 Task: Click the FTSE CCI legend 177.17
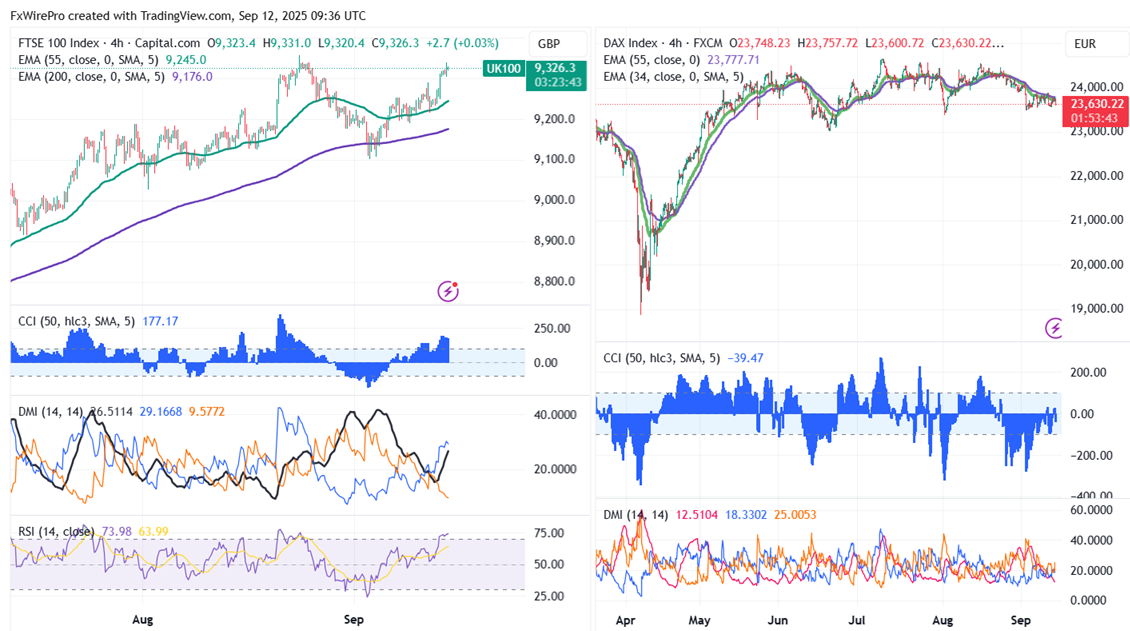(160, 321)
